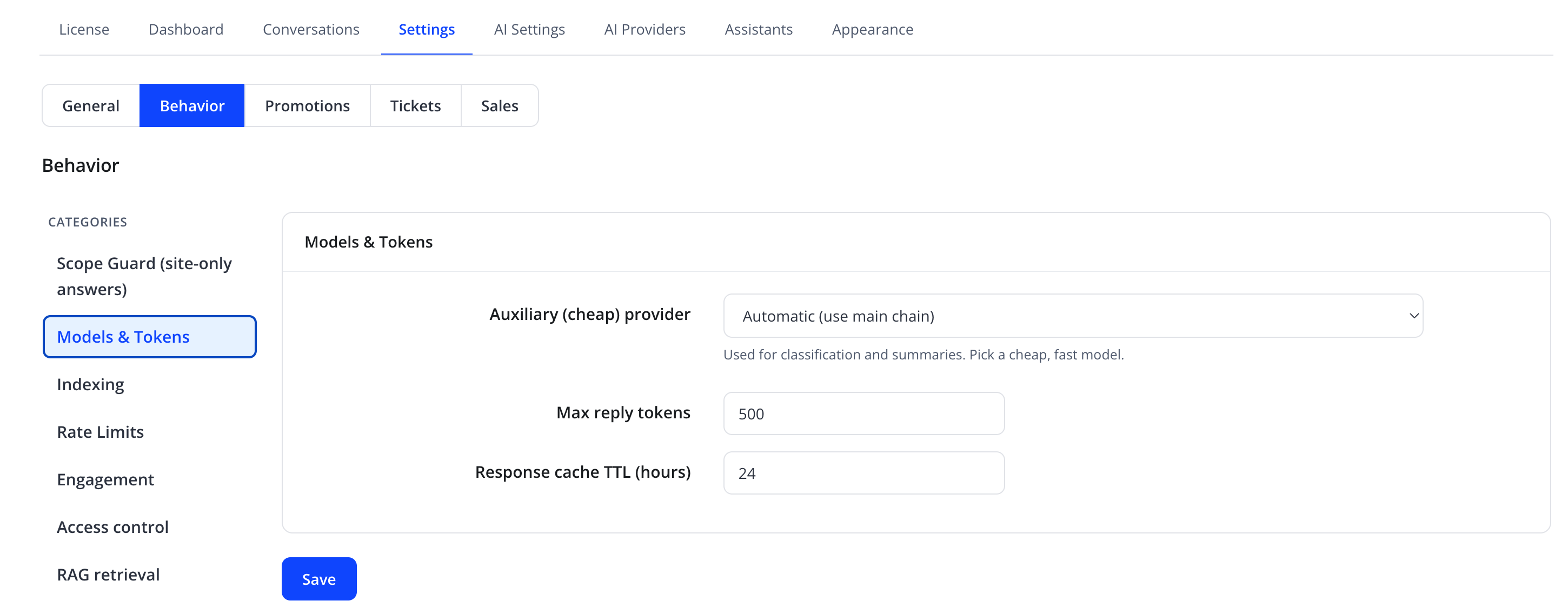Go to the Assistants tab

[x=758, y=29]
